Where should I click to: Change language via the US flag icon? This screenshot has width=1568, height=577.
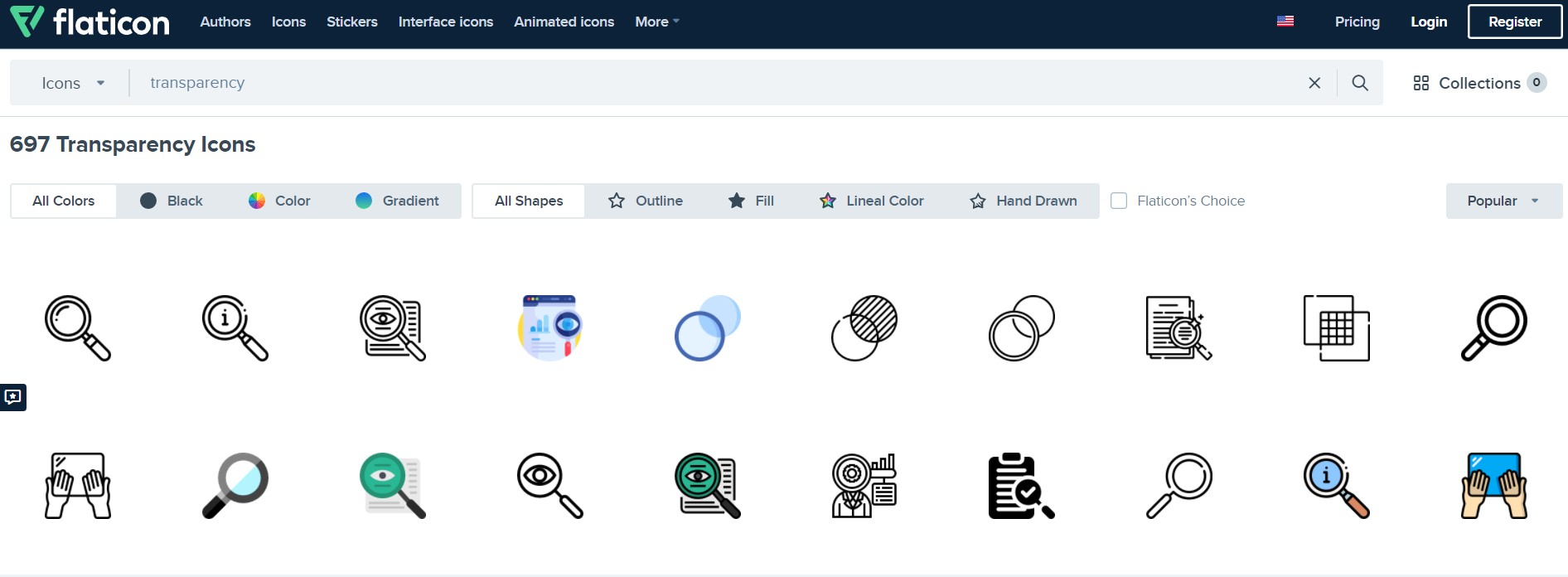[1285, 22]
